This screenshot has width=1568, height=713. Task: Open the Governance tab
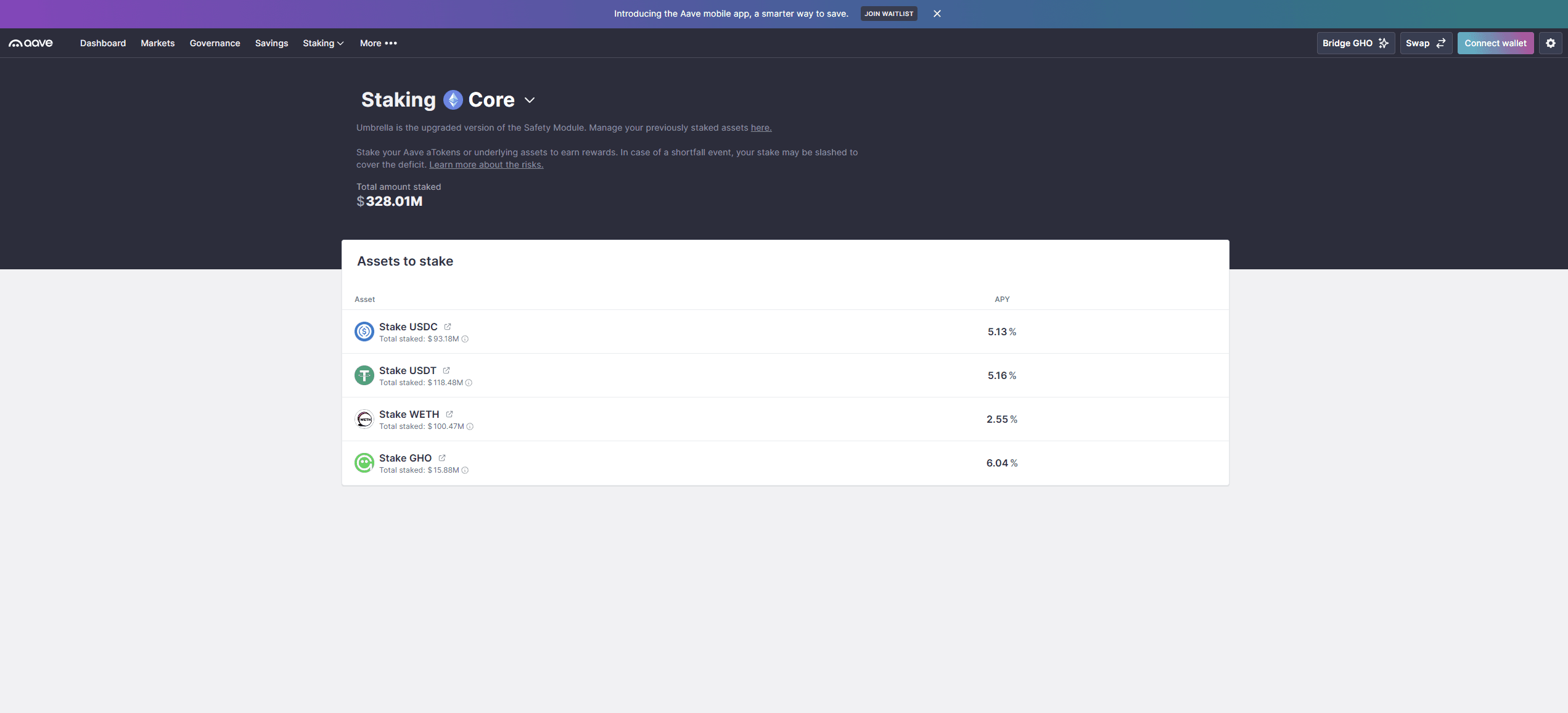[x=215, y=43]
